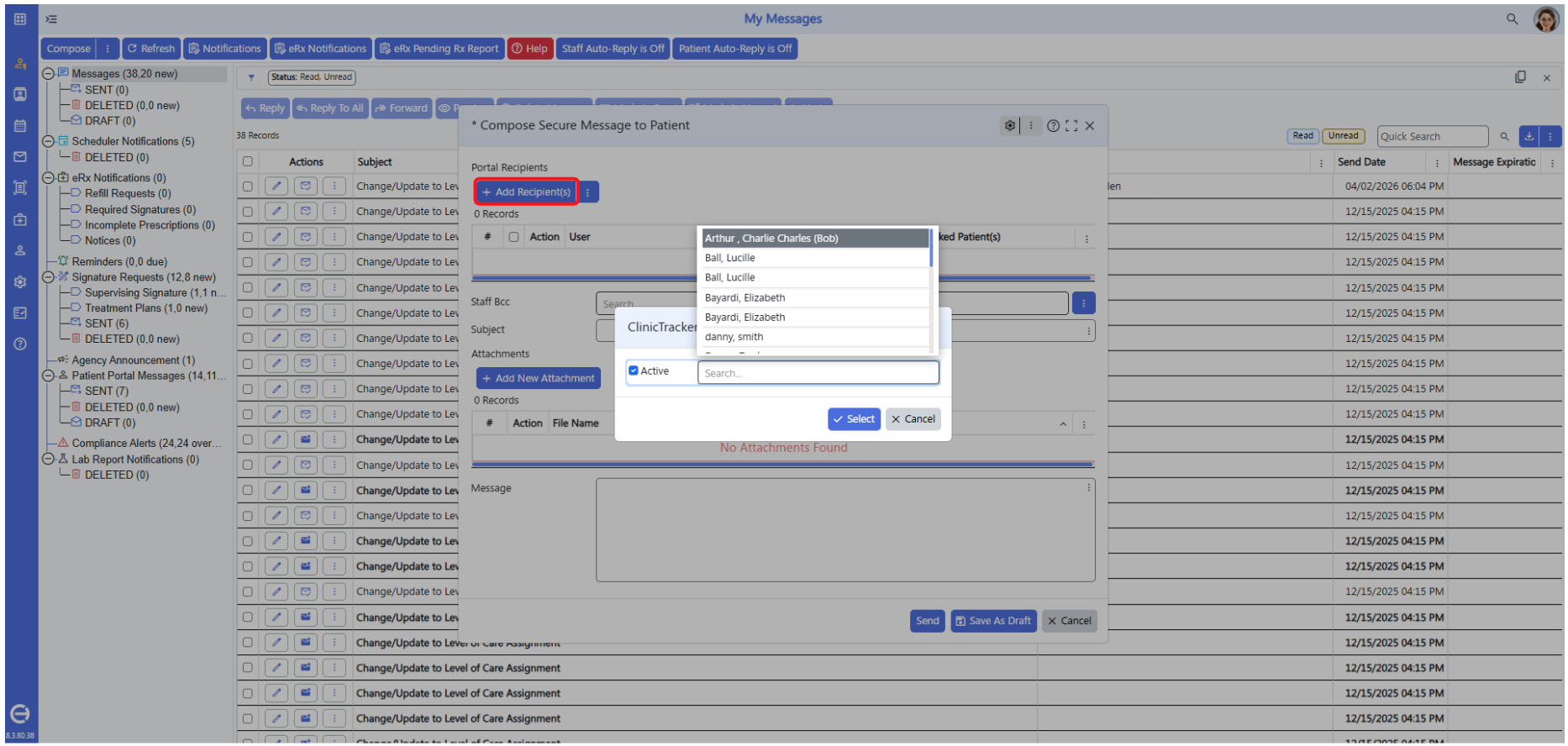Viewport: 1568px width, 746px height.
Task: Open the calendar icon in left sidebar
Action: [20, 126]
